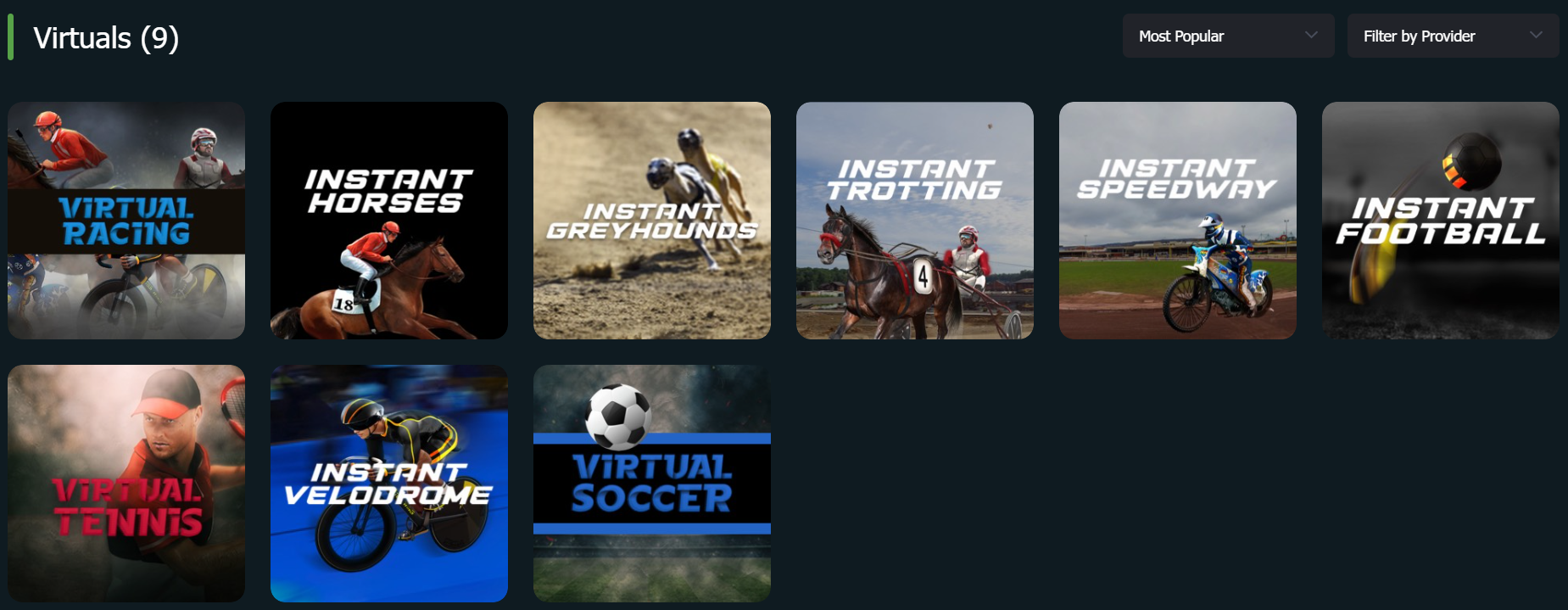1568x610 pixels.
Task: Click the chevron arrow beside Filter by Provider
Action: (1536, 36)
